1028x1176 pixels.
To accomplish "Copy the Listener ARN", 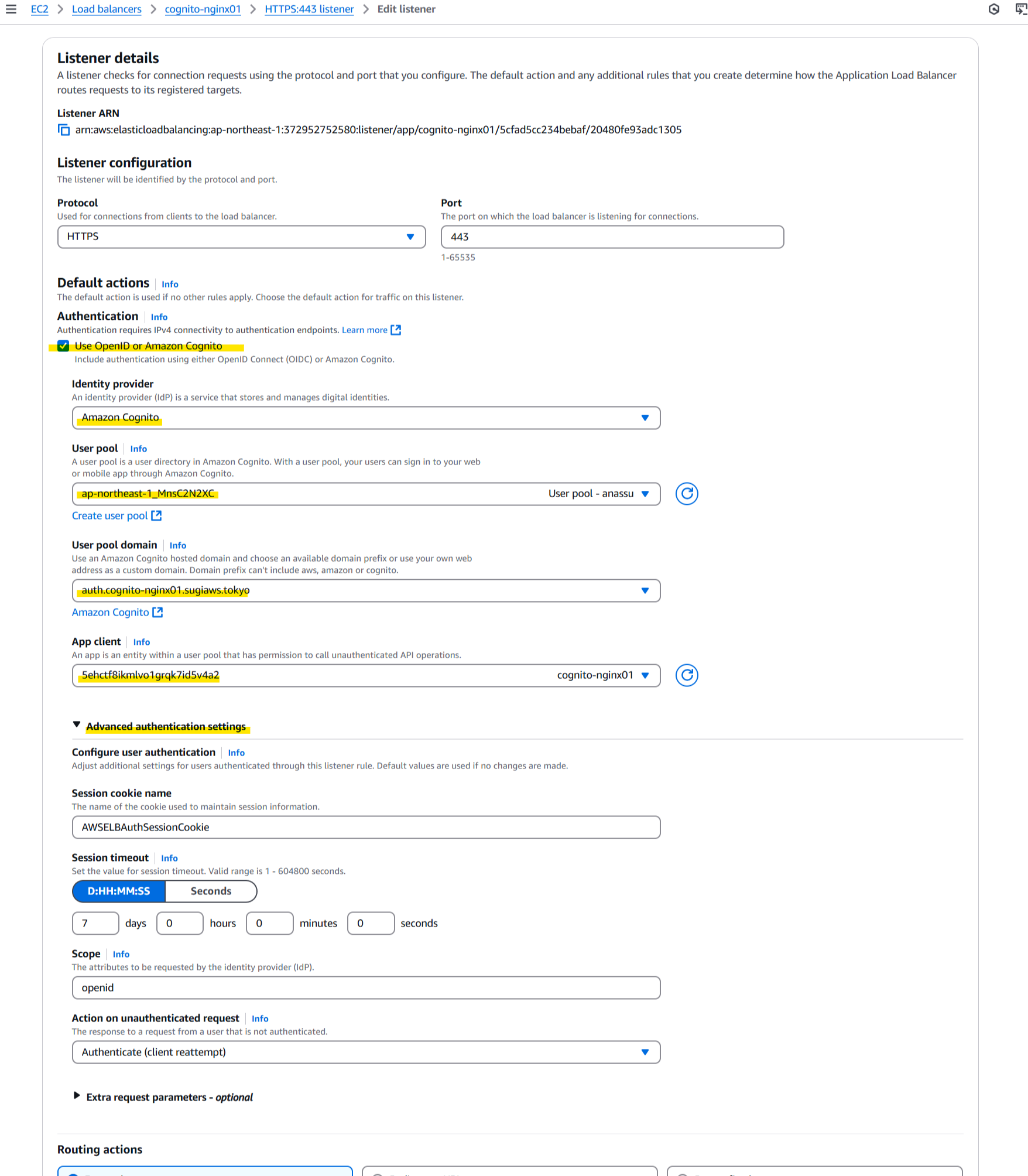I will [x=63, y=129].
